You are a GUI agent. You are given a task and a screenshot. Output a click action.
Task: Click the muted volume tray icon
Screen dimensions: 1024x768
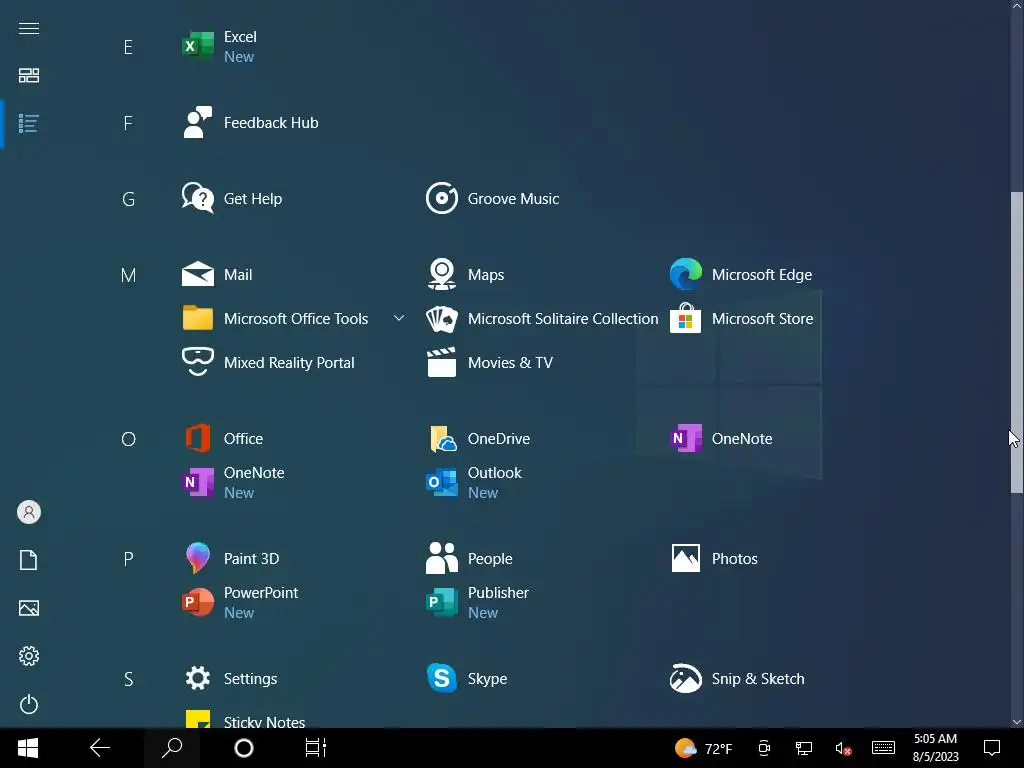coord(843,748)
